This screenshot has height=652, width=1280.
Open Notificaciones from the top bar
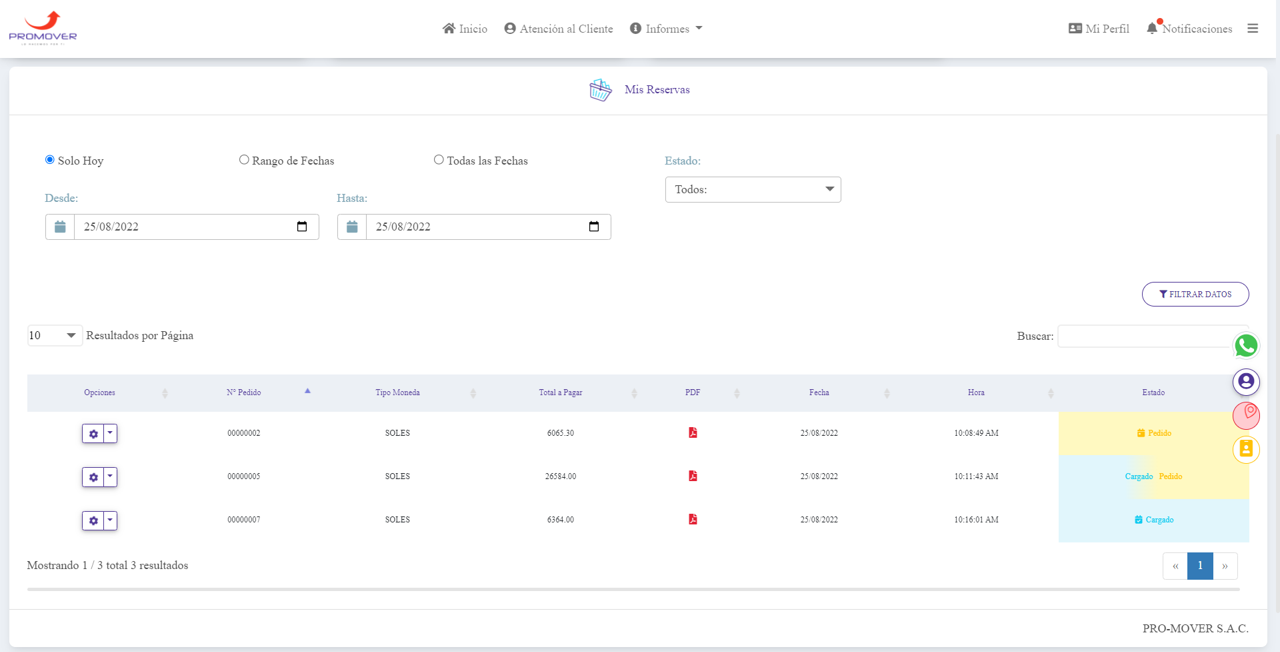pyautogui.click(x=1189, y=29)
